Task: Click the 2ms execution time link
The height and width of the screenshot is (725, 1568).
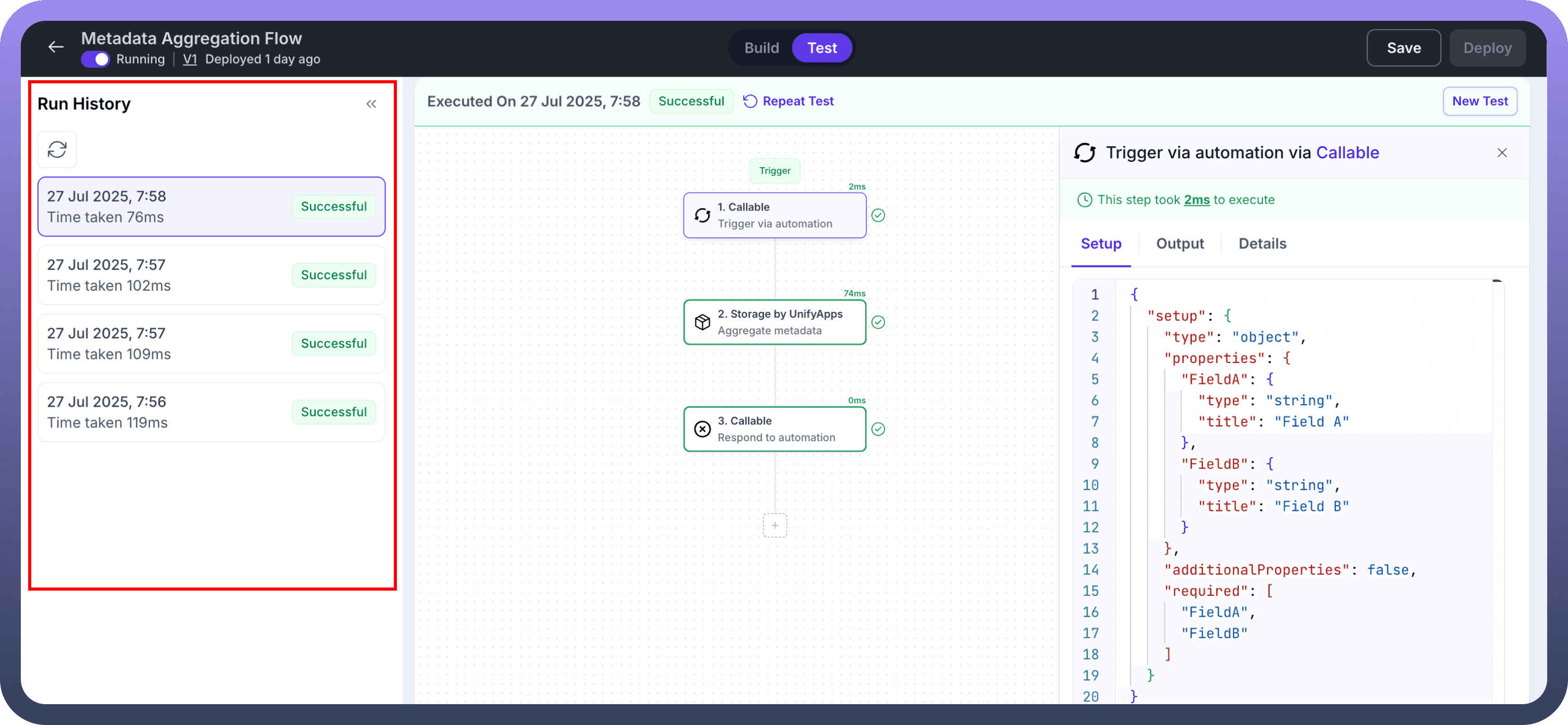Action: pos(1196,201)
